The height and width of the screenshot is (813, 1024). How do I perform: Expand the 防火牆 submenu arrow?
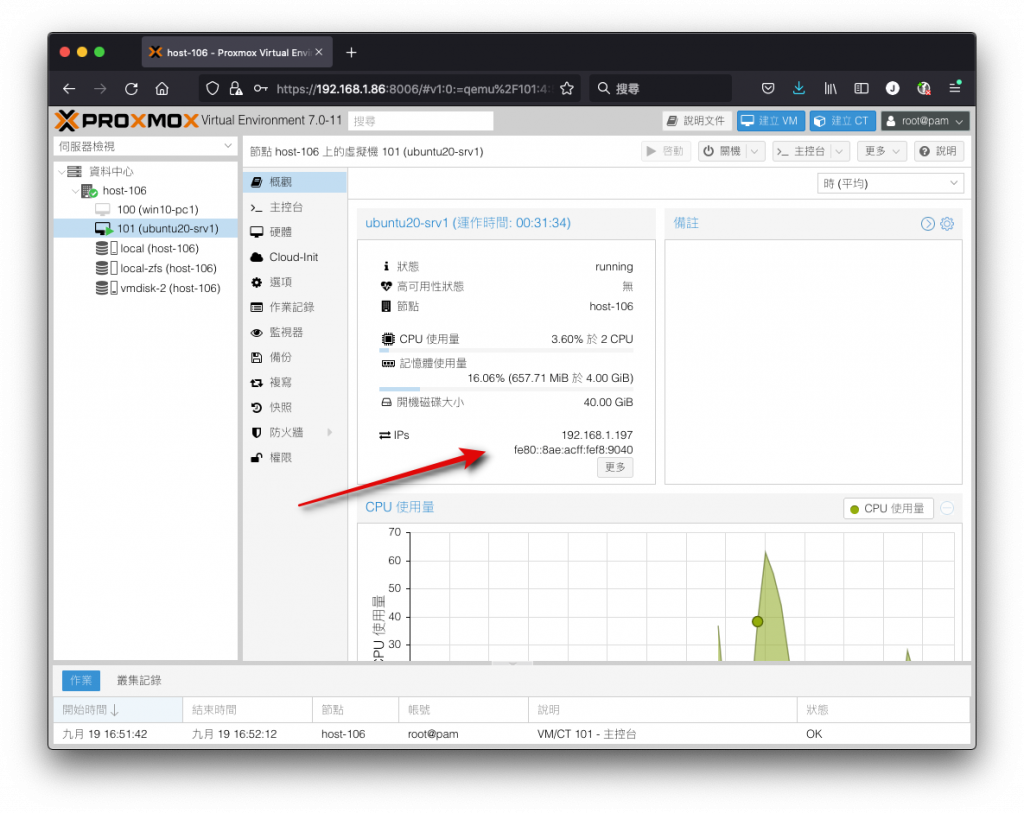click(330, 432)
